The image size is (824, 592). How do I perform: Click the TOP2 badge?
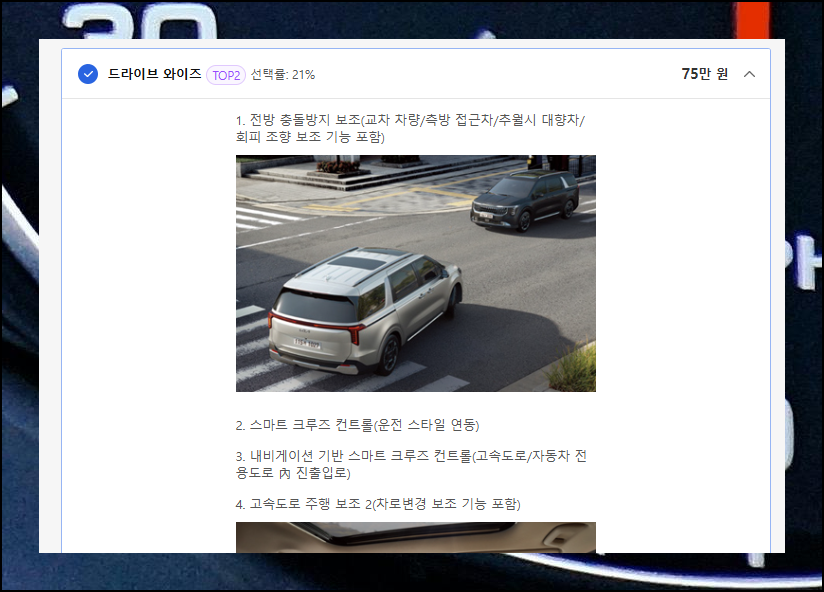pos(226,75)
